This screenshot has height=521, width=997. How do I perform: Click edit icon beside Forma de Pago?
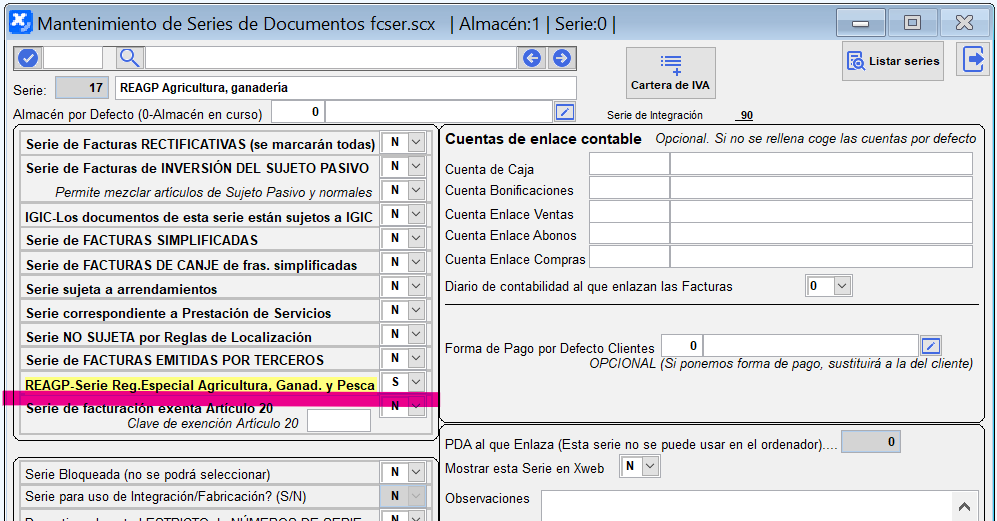tap(931, 347)
